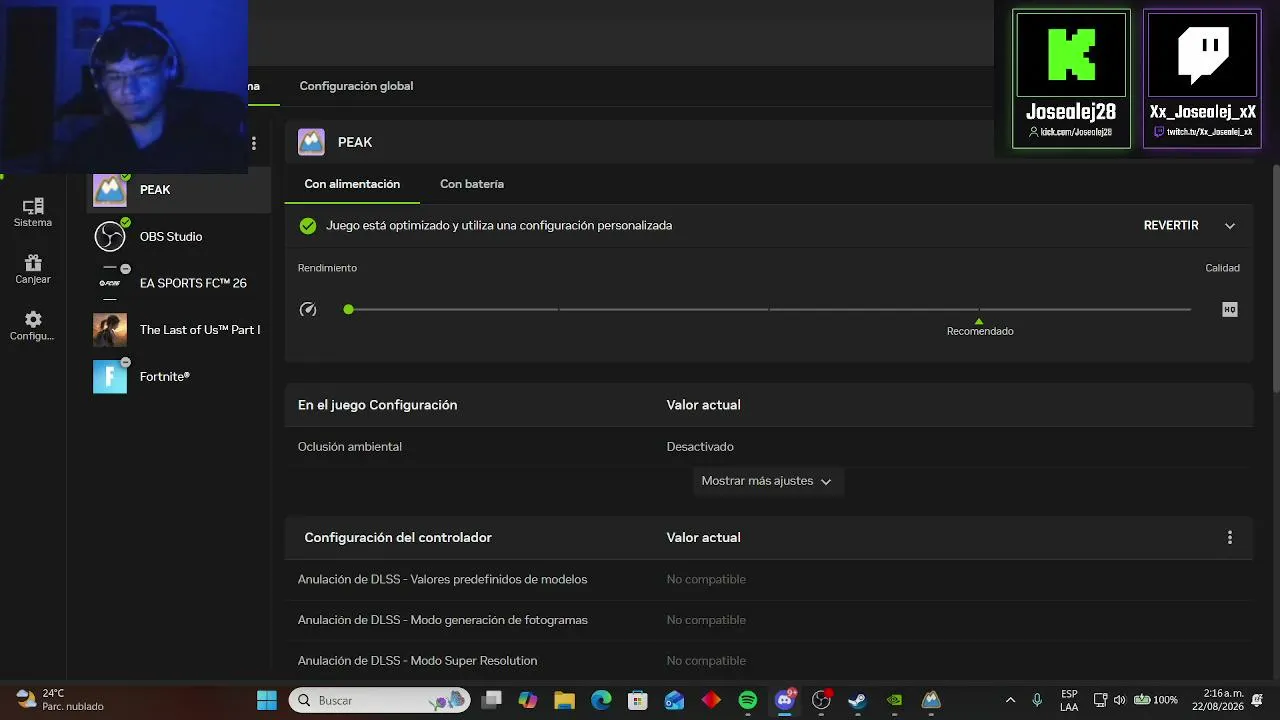Click 'Anulación de DLSS - Valores predefinidos de modelos'
The width and height of the screenshot is (1280, 720).
tap(442, 580)
